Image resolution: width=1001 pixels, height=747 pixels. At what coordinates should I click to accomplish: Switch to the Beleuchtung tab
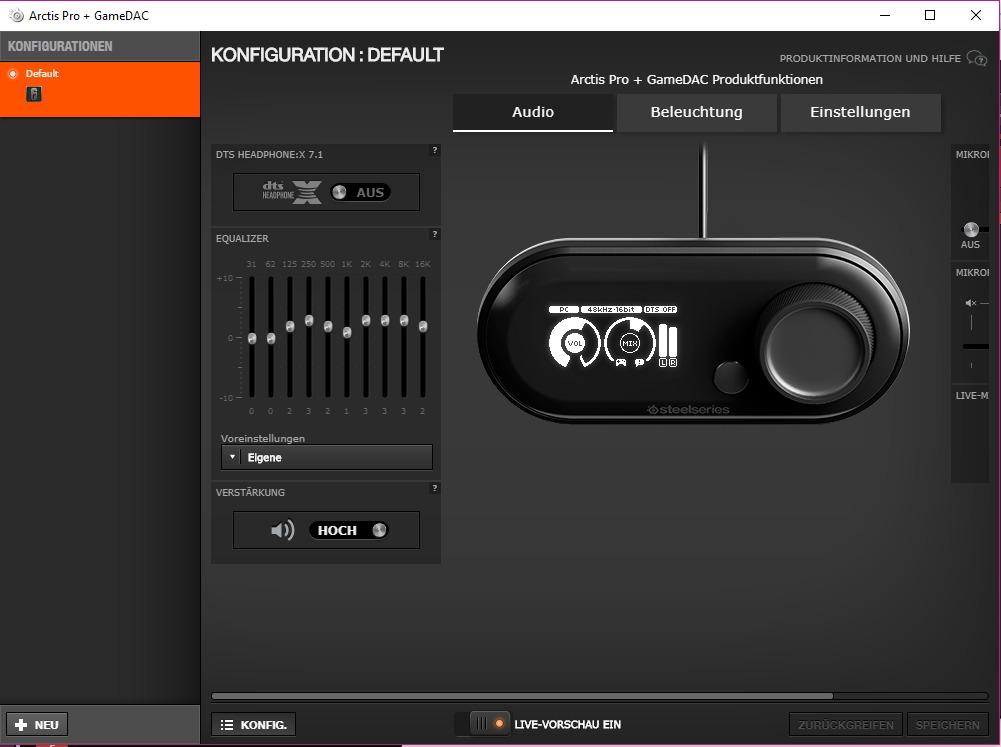(696, 112)
